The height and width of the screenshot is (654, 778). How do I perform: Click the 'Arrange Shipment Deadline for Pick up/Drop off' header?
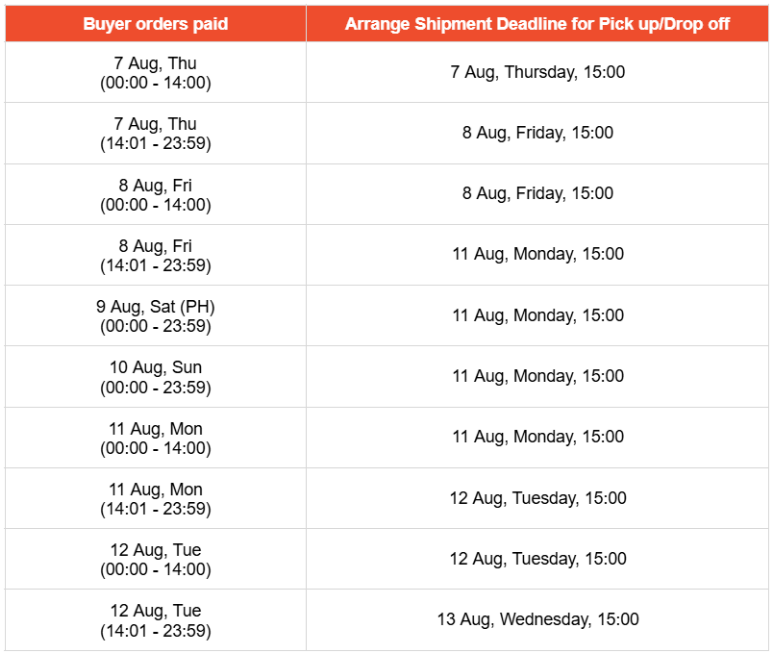click(537, 24)
